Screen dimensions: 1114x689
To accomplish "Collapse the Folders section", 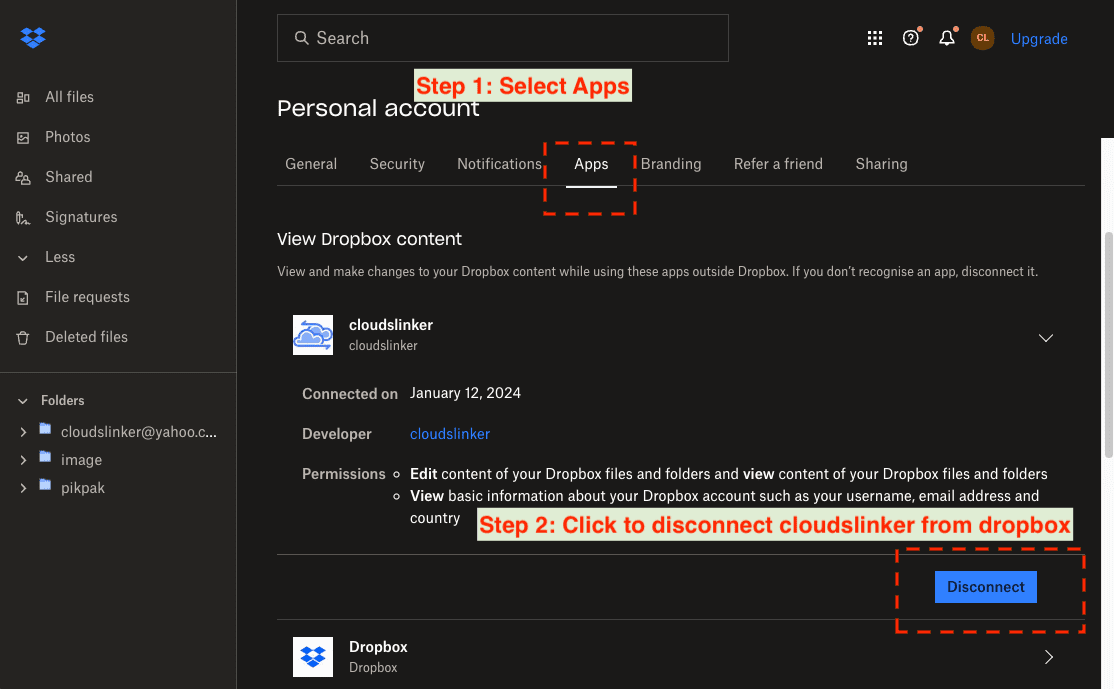I will click(23, 401).
